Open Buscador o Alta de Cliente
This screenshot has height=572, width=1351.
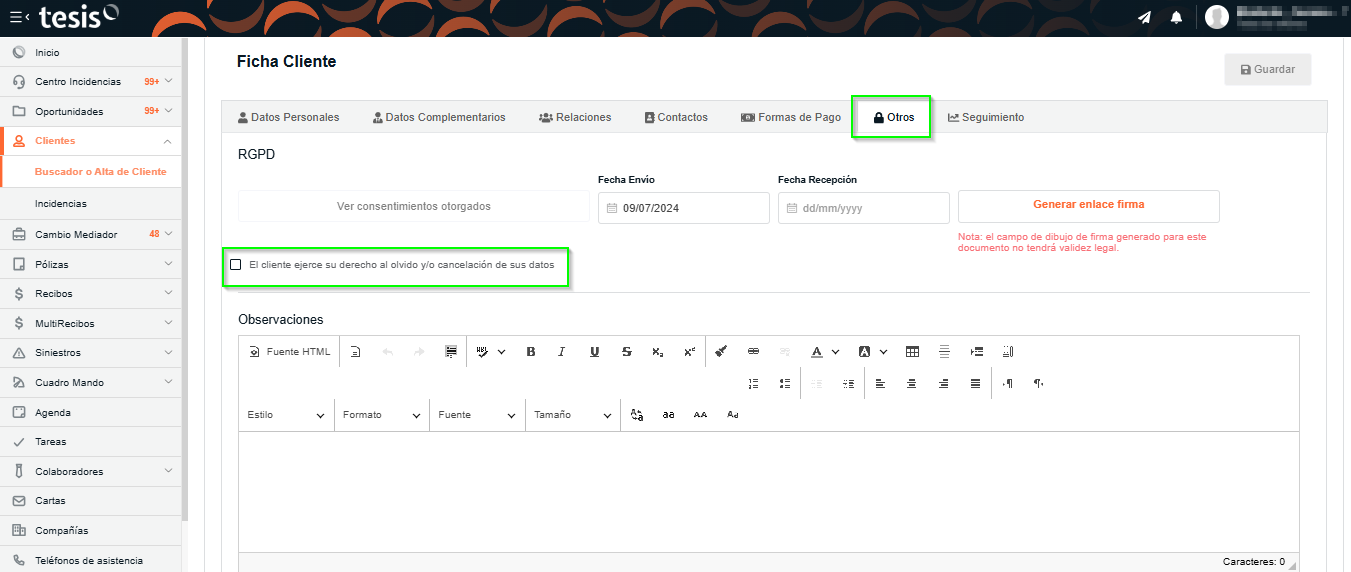tap(100, 172)
